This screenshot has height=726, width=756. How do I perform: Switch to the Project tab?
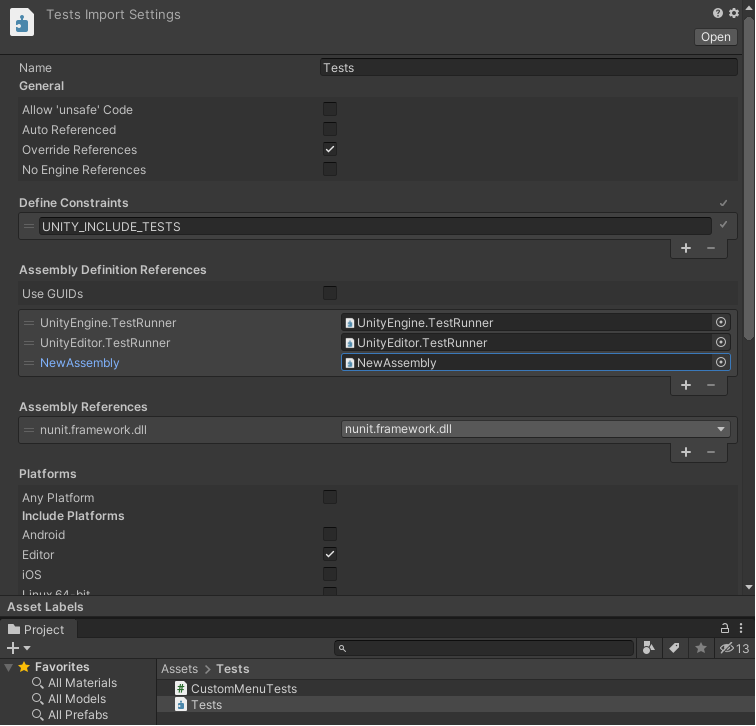click(x=37, y=630)
